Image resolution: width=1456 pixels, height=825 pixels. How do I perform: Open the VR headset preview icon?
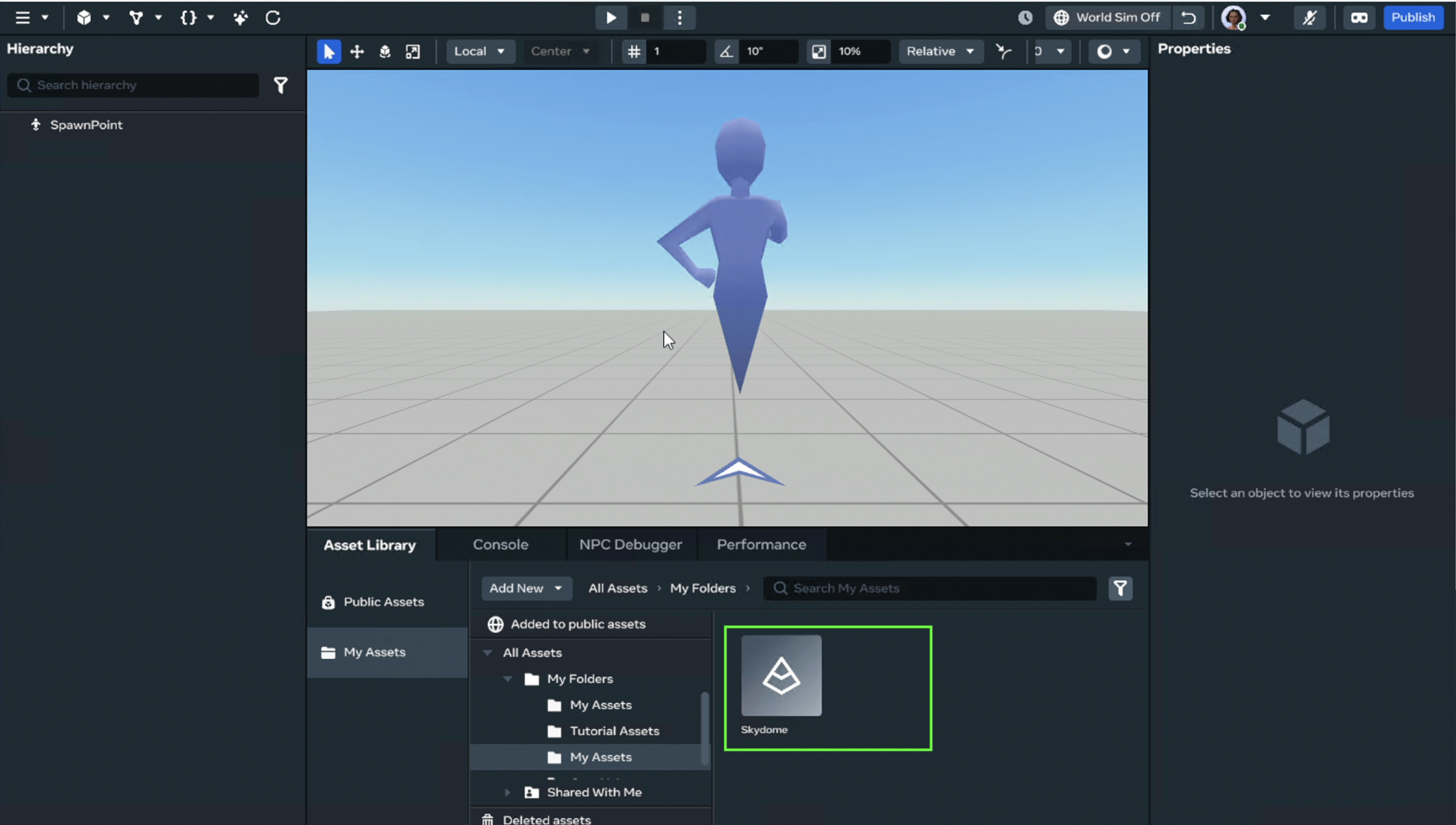click(1359, 18)
